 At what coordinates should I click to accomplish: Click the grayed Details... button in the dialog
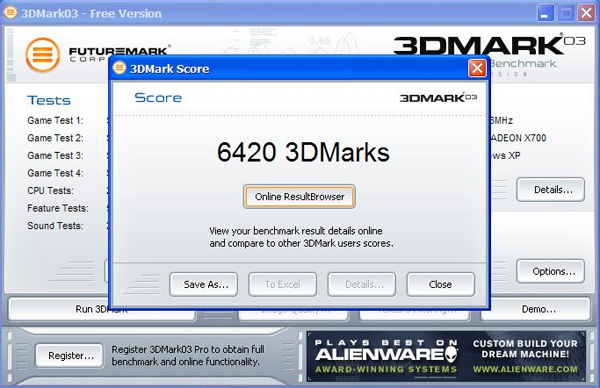coord(362,284)
